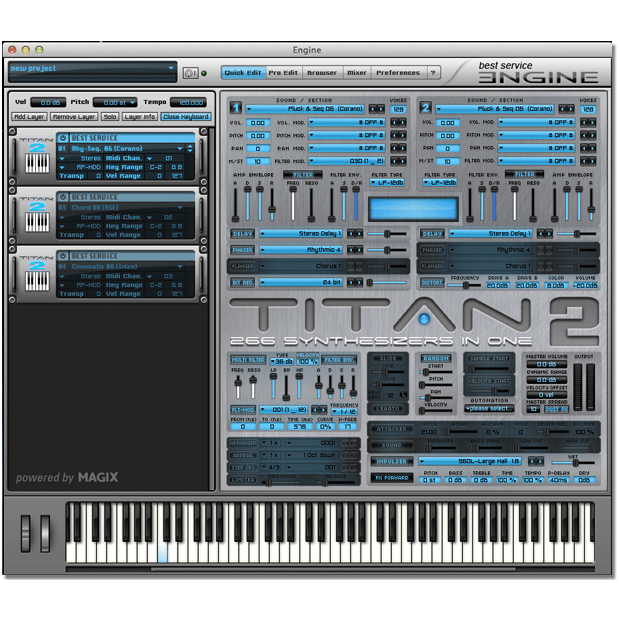Select the Titan 2 keyboard thumbnail of layer 01
Image resolution: width=620 pixels, height=620 pixels.
(x=37, y=163)
